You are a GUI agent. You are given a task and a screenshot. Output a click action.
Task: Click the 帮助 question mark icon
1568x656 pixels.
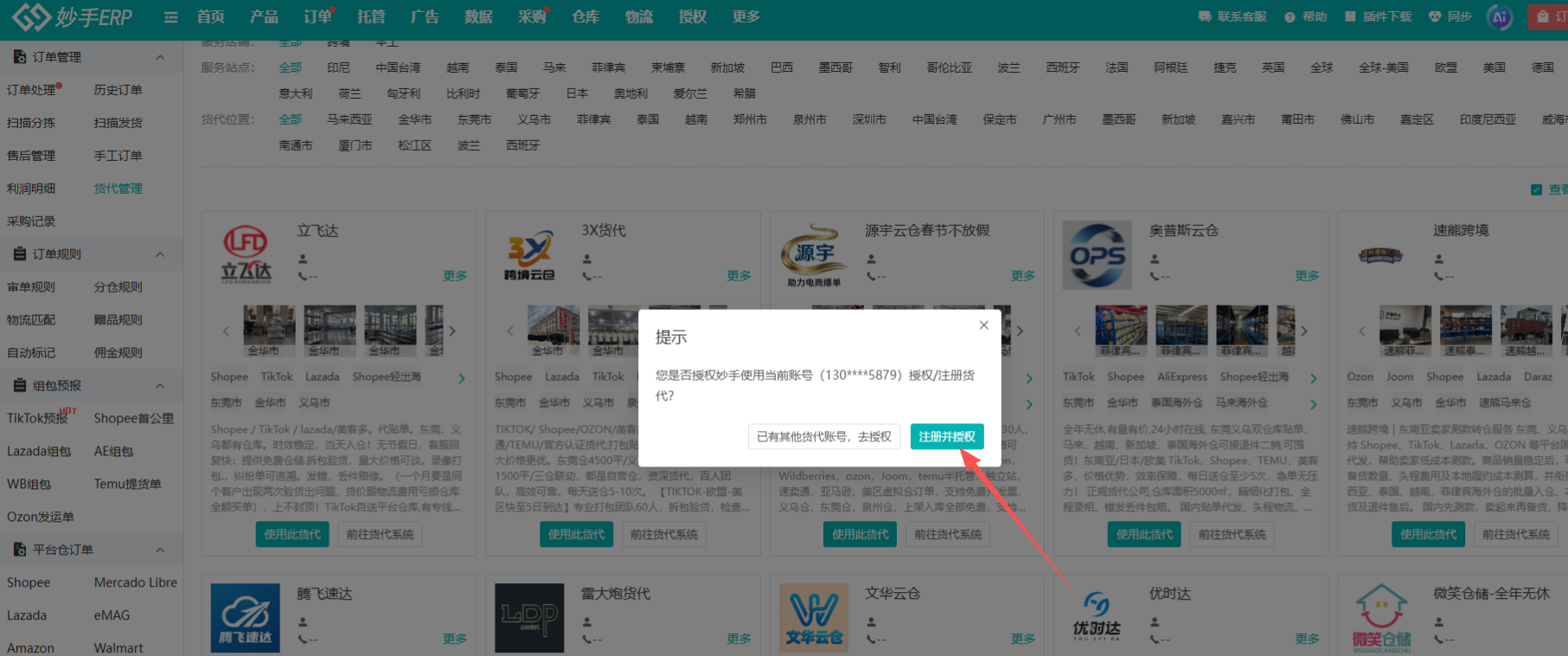[x=1290, y=16]
